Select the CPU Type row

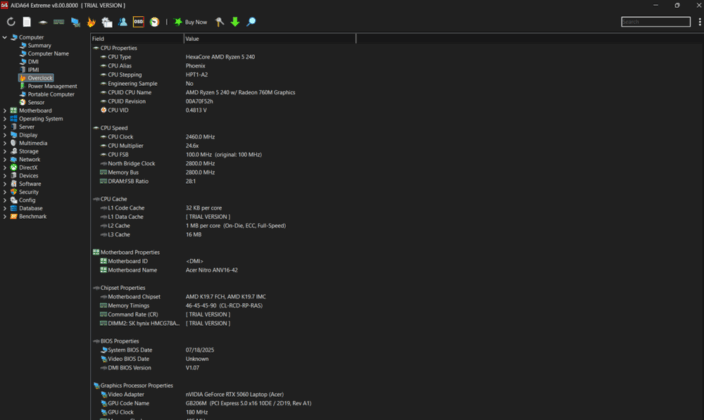point(224,57)
